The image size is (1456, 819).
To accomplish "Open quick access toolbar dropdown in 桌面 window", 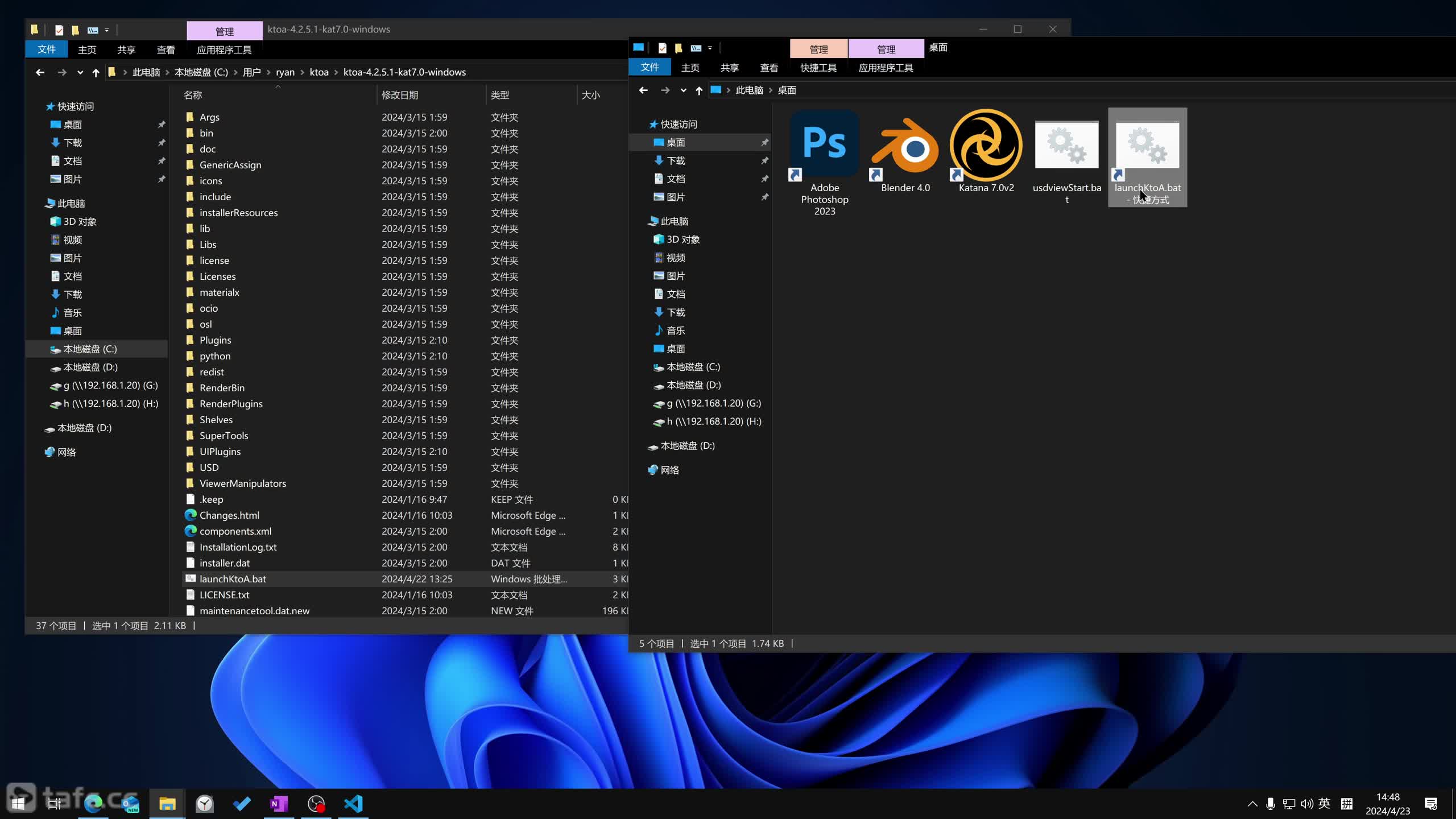I will click(x=710, y=48).
